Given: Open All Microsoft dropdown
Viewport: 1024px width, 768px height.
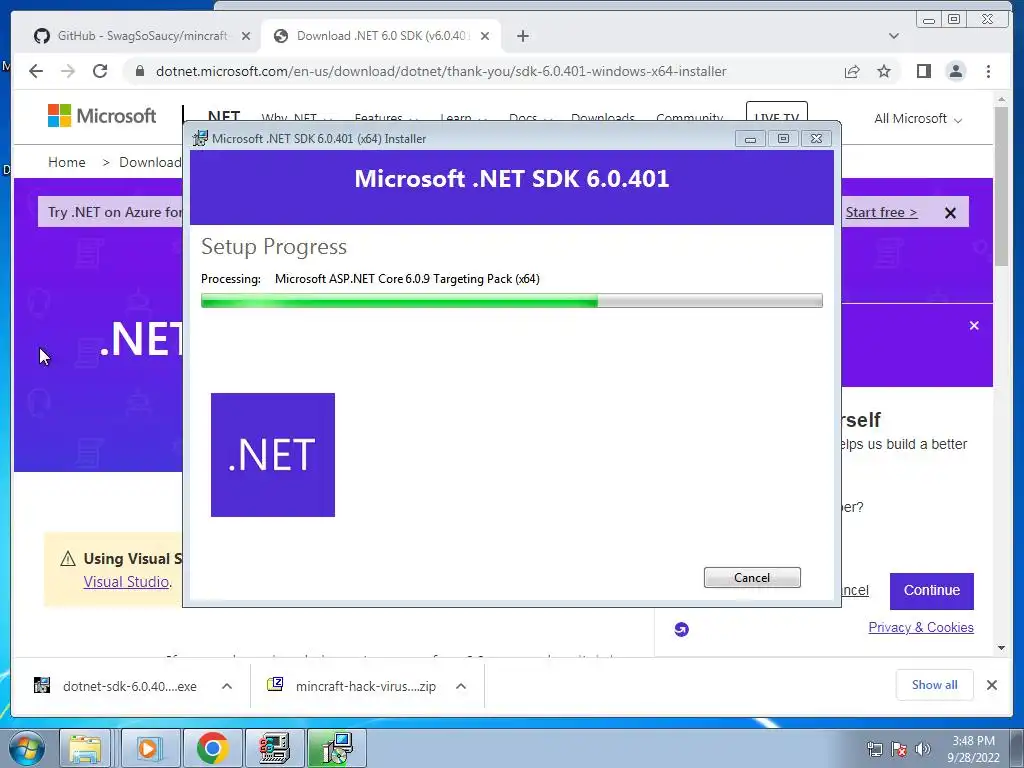Looking at the screenshot, I should click(918, 119).
